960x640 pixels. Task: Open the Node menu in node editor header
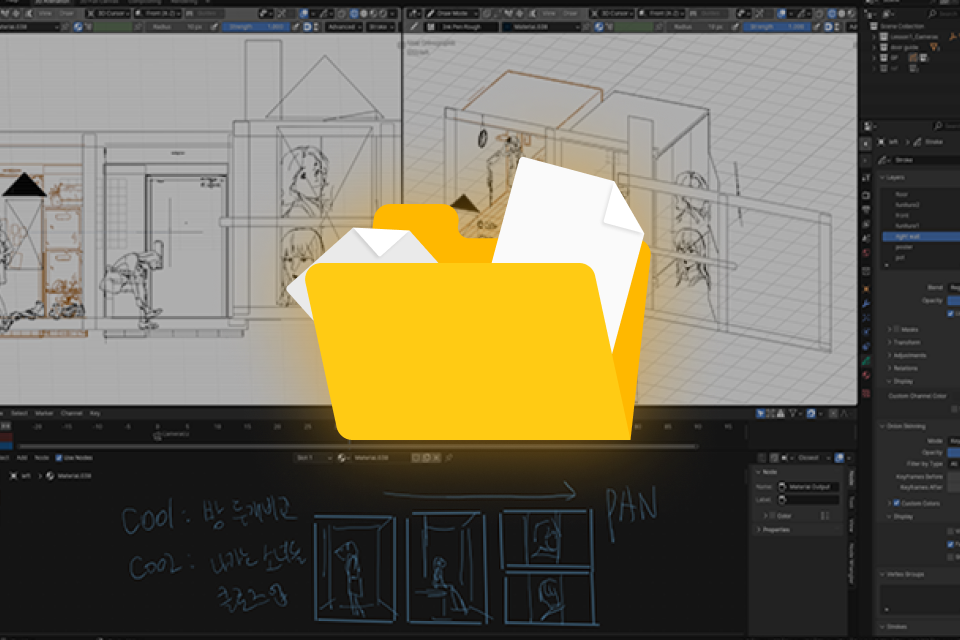point(42,457)
